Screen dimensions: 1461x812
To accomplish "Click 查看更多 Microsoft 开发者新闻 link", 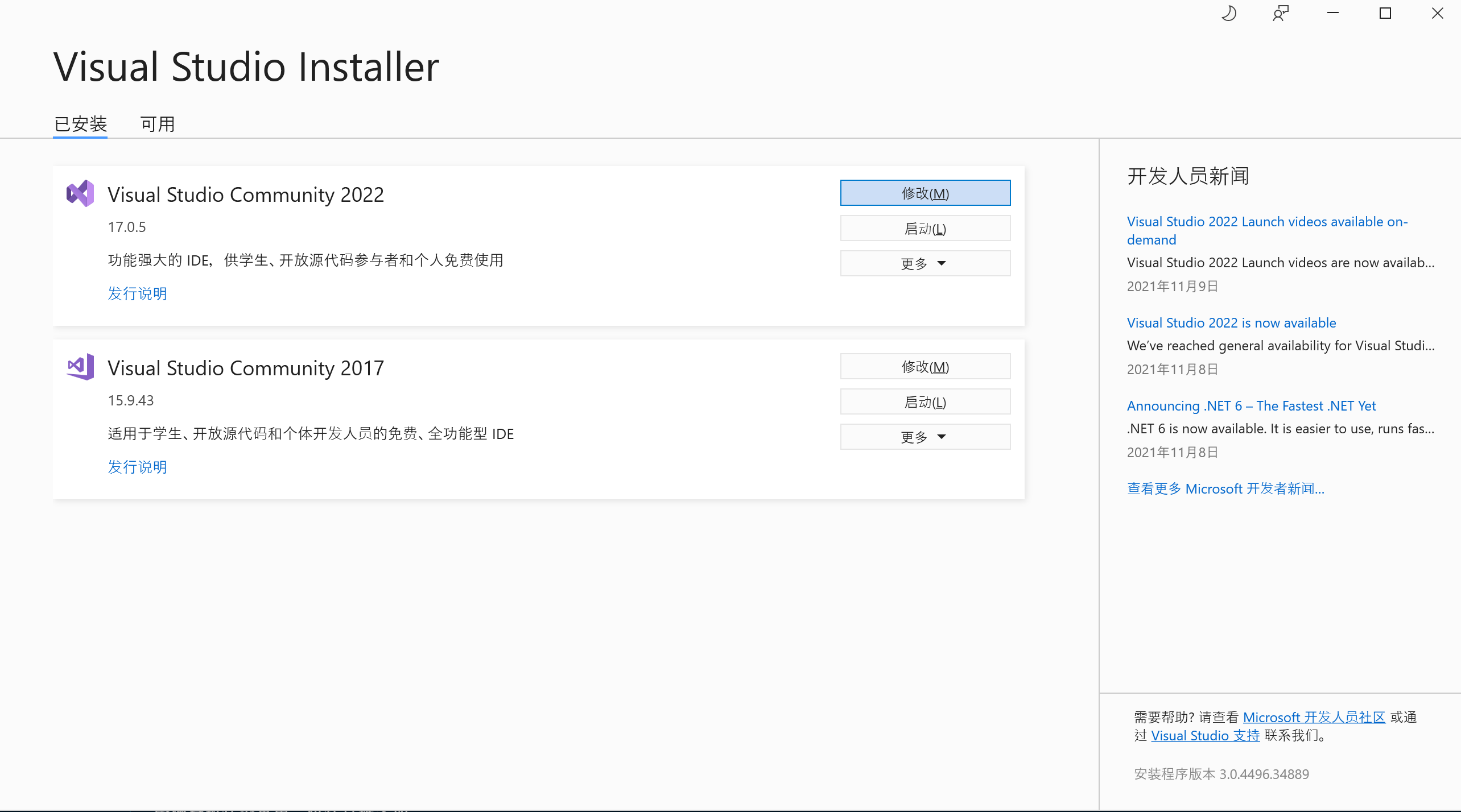I will pyautogui.click(x=1225, y=488).
